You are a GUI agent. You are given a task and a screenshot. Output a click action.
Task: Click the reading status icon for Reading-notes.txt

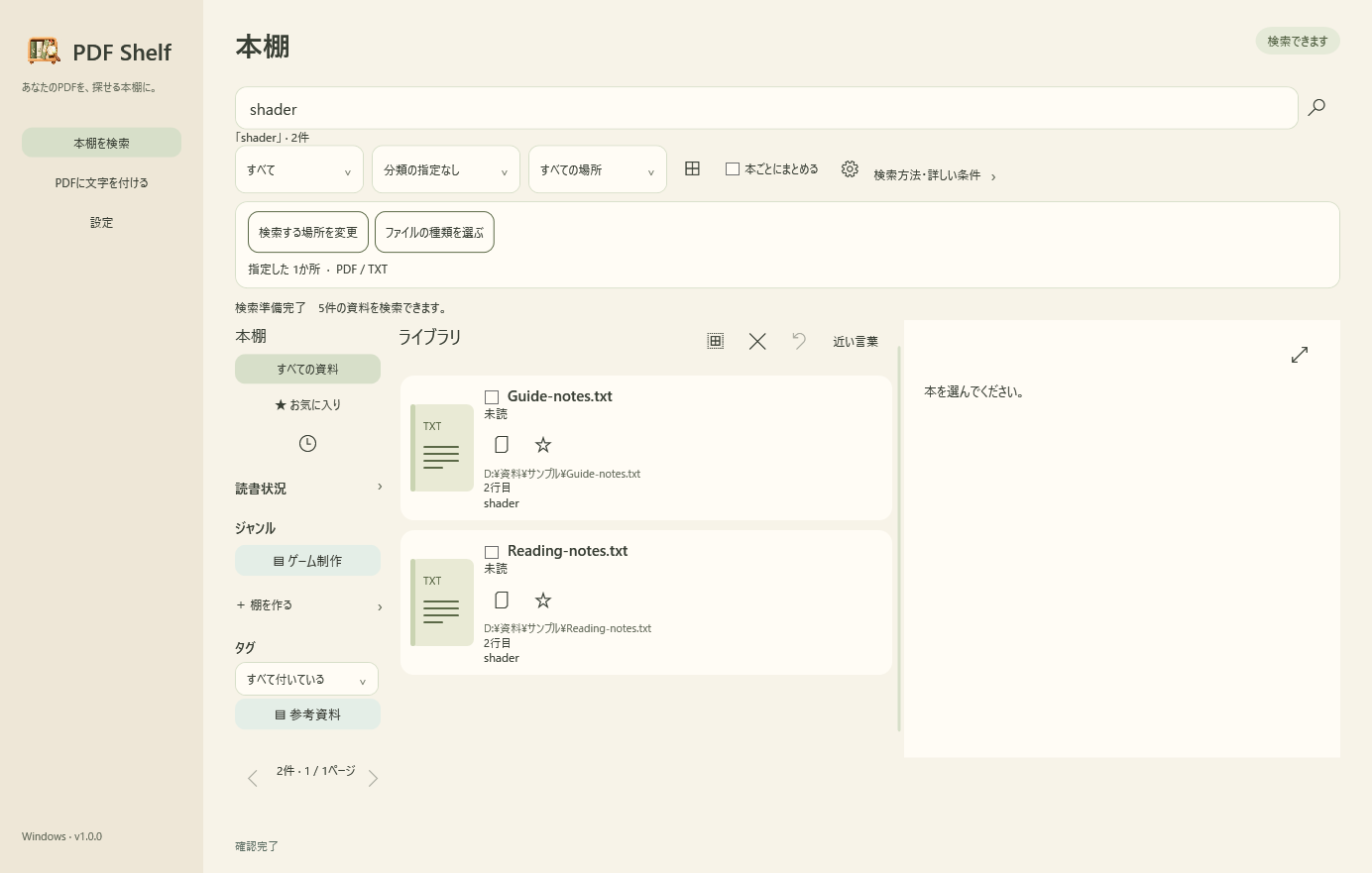(502, 600)
